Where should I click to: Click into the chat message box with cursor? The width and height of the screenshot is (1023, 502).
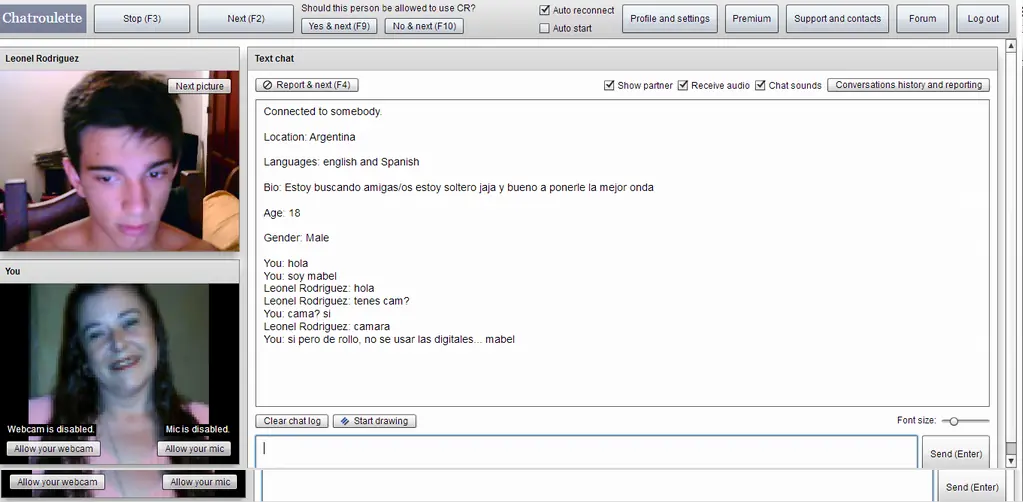(x=586, y=452)
